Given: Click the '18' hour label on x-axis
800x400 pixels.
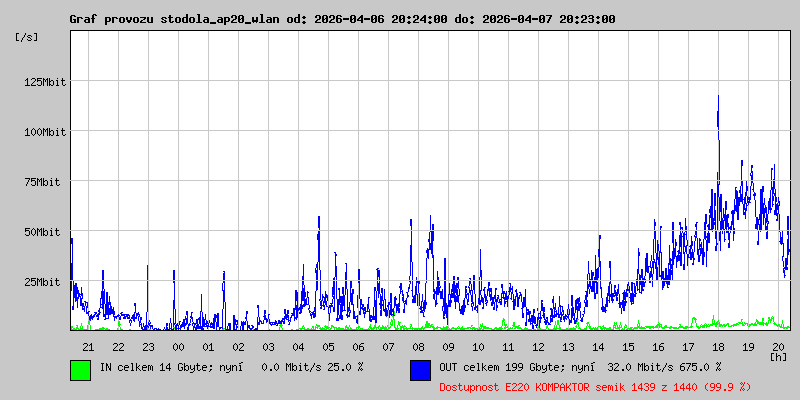Looking at the screenshot, I should pos(718,347).
